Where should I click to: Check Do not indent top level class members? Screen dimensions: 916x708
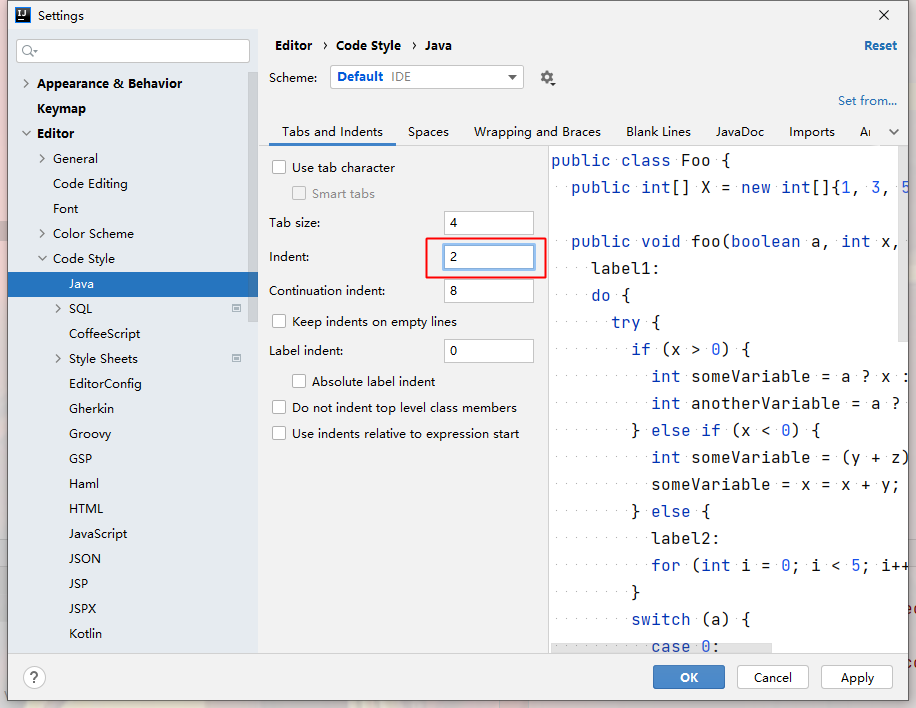(x=279, y=407)
